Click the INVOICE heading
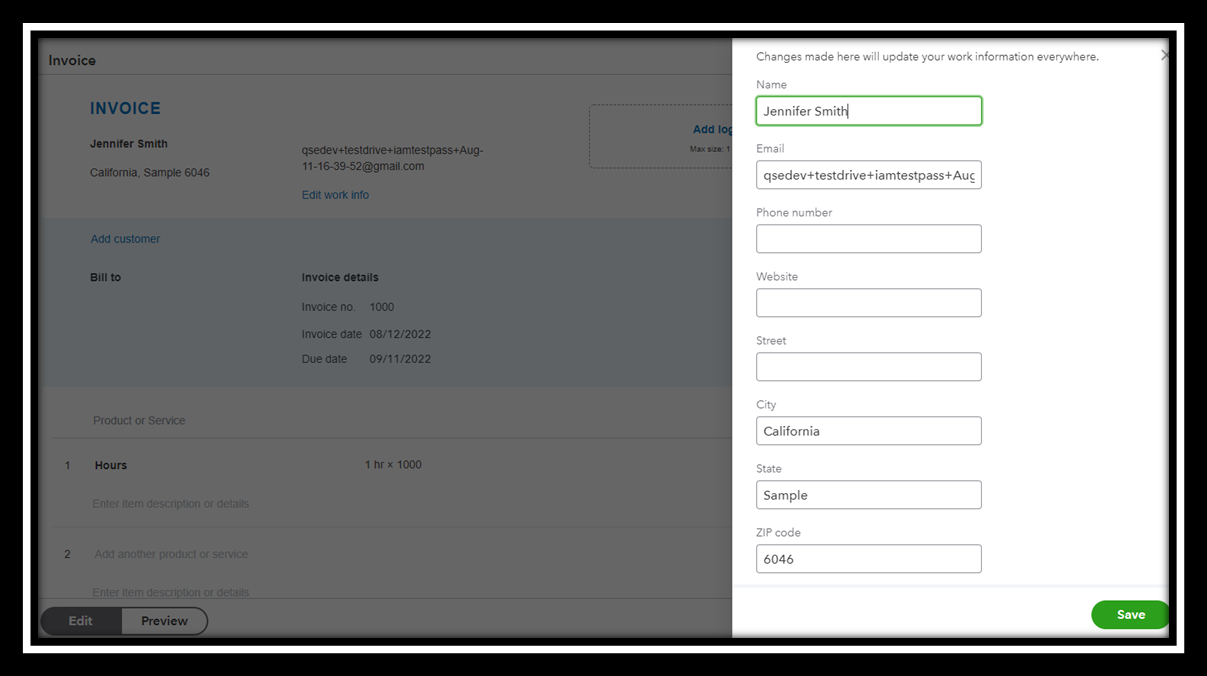Screen dimensions: 1207x676 tap(125, 108)
